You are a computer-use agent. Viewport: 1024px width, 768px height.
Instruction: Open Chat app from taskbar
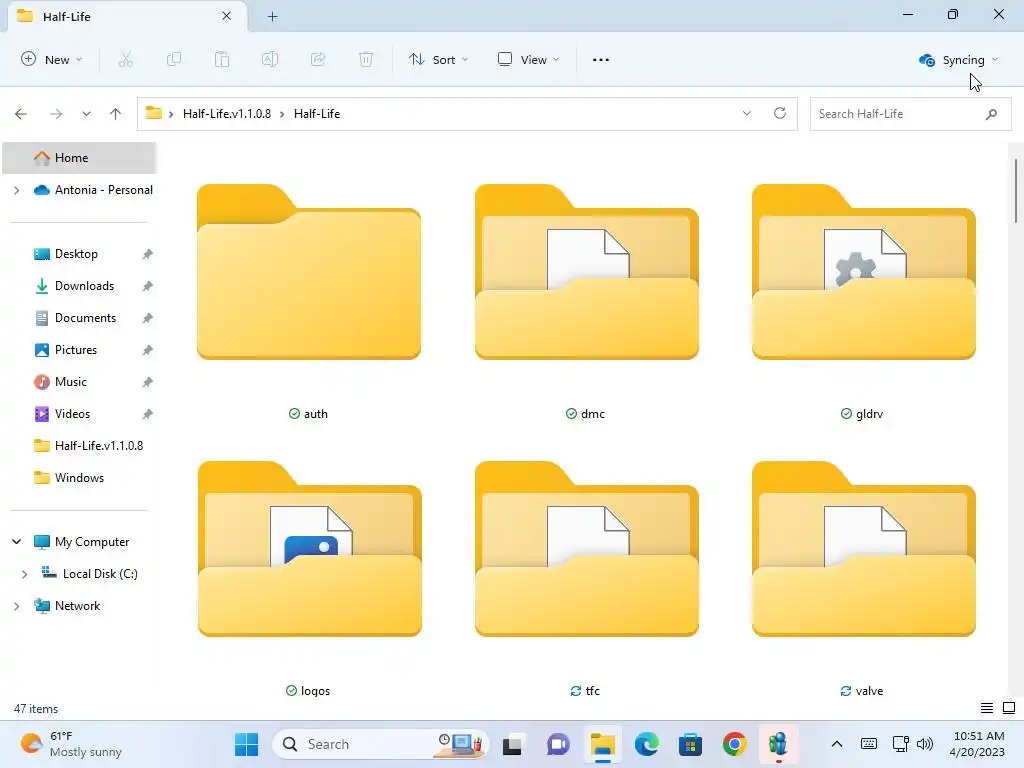(x=558, y=744)
